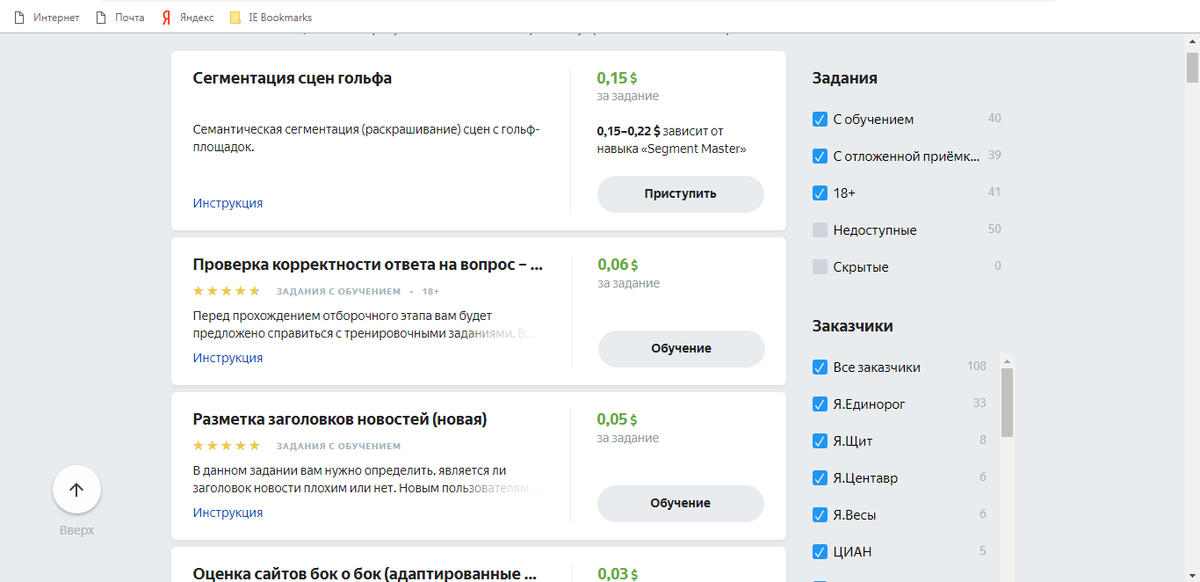This screenshot has height=582, width=1200.
Task: Click Обучение for Проверка корректности task
Action: 681,349
